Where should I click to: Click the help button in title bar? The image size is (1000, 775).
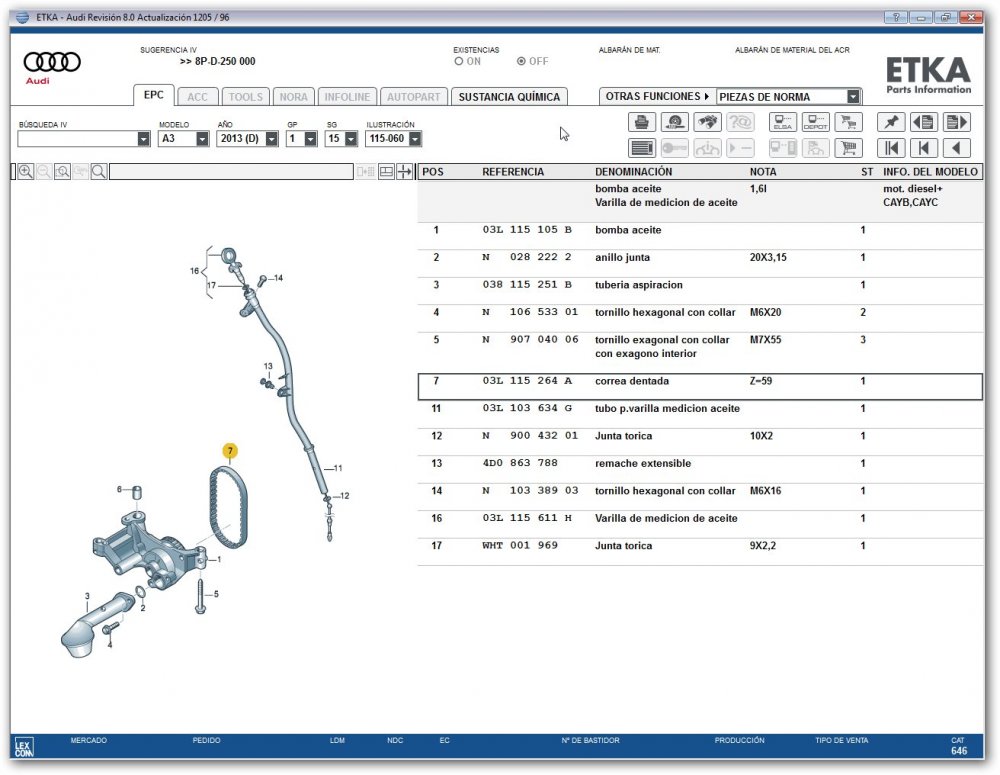pos(895,17)
